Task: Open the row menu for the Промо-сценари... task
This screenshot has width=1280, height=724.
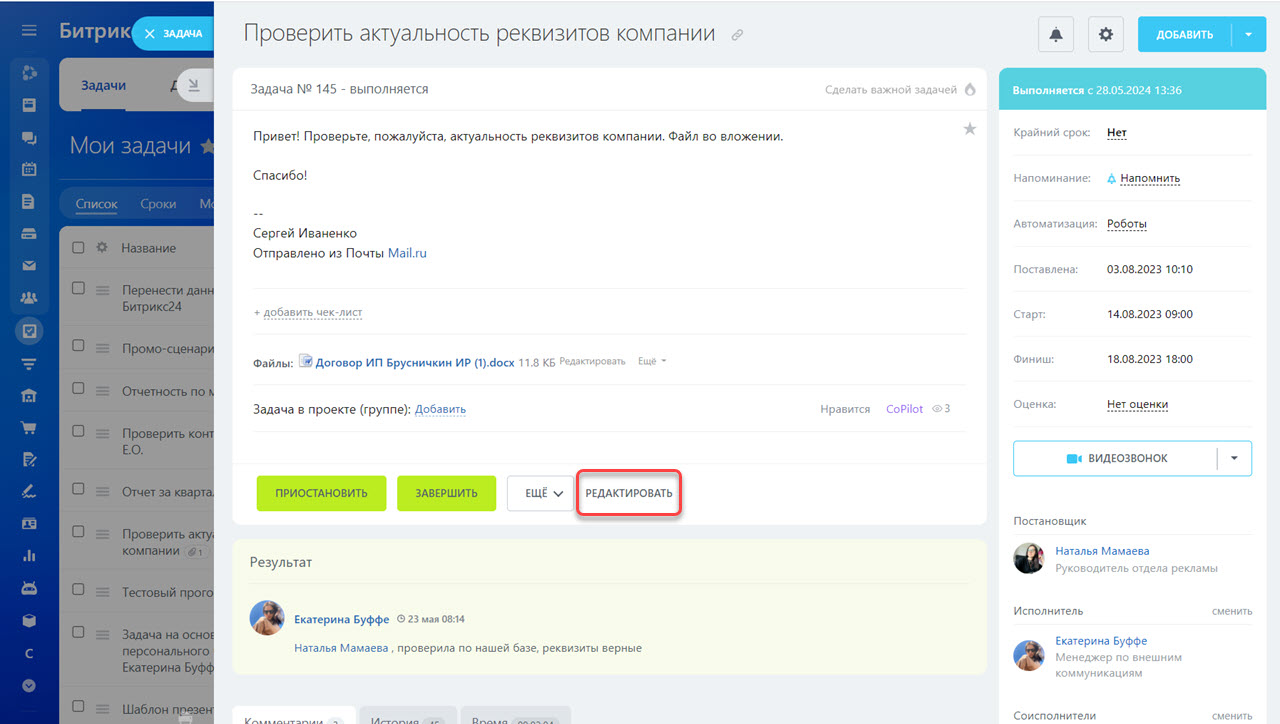Action: pos(101,347)
